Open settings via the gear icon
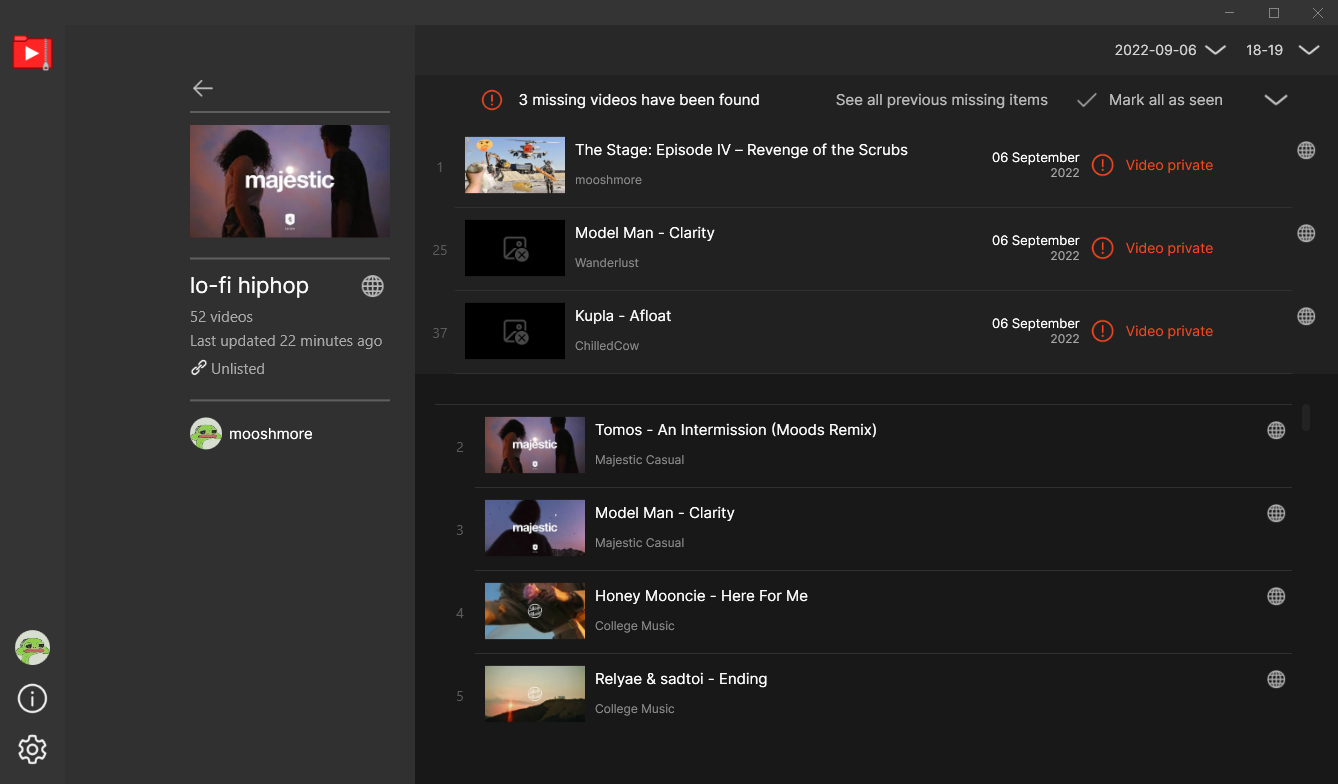Viewport: 1338px width, 784px height. click(x=32, y=749)
